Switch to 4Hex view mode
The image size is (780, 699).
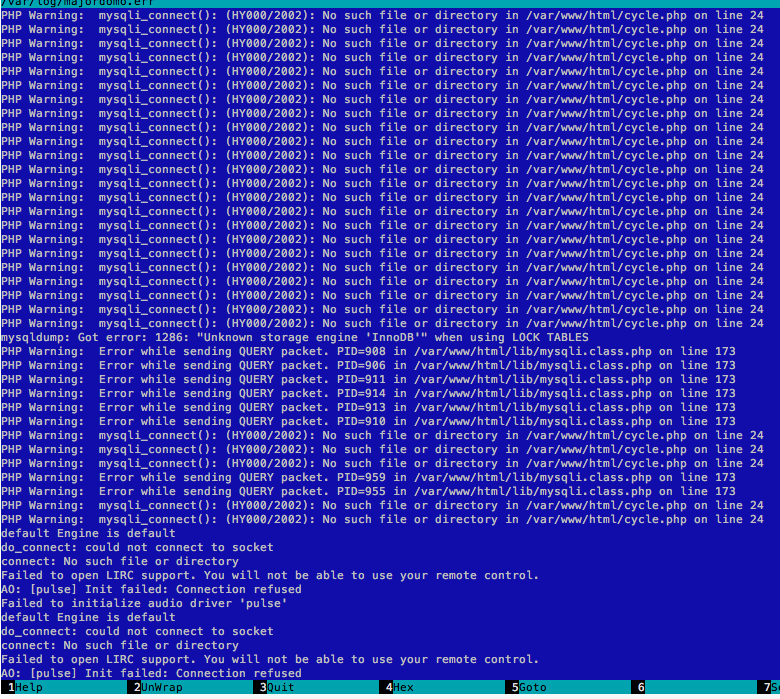tap(442, 687)
